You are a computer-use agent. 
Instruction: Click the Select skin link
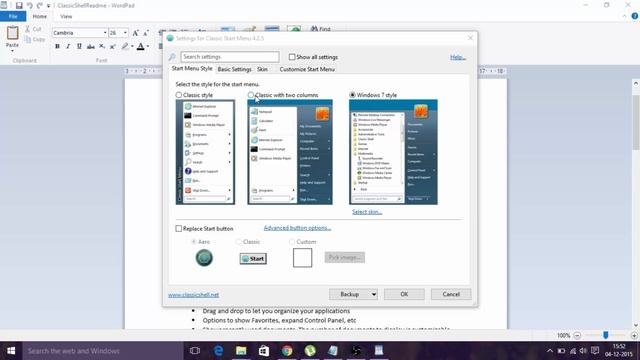click(x=367, y=212)
